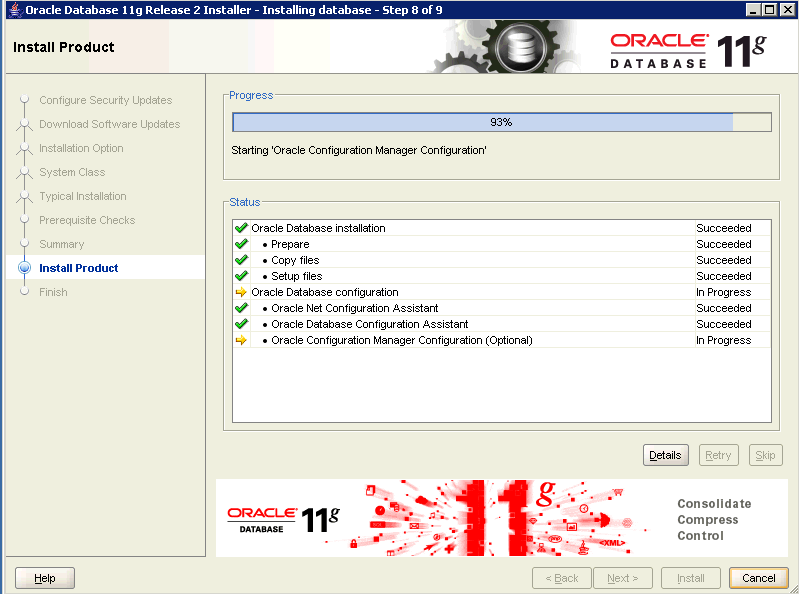Screen dimensions: 799x594
Task: Click the Help button
Action: pyautogui.click(x=45, y=578)
